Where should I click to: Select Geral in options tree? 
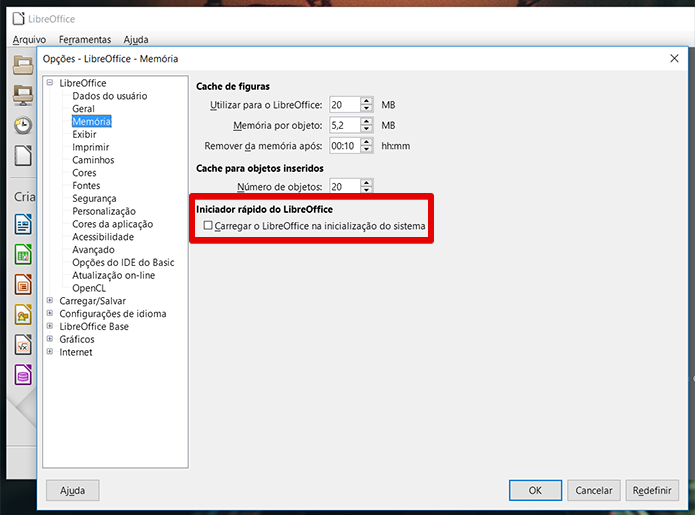[83, 109]
